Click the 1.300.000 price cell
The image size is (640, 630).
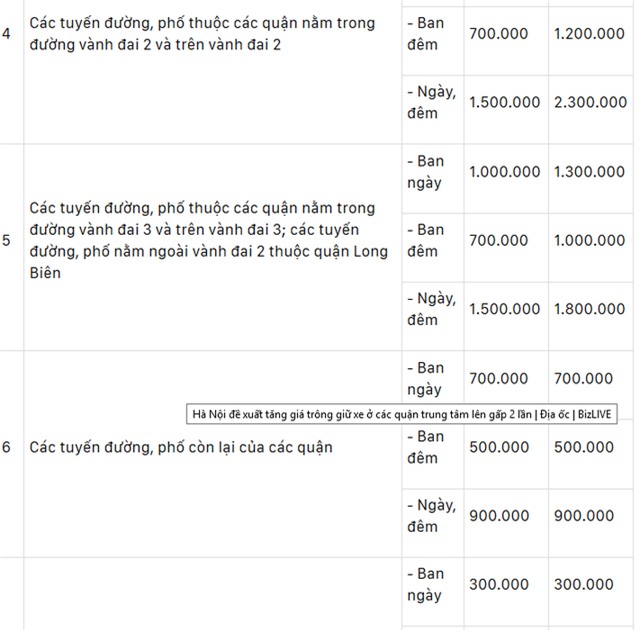(x=590, y=172)
